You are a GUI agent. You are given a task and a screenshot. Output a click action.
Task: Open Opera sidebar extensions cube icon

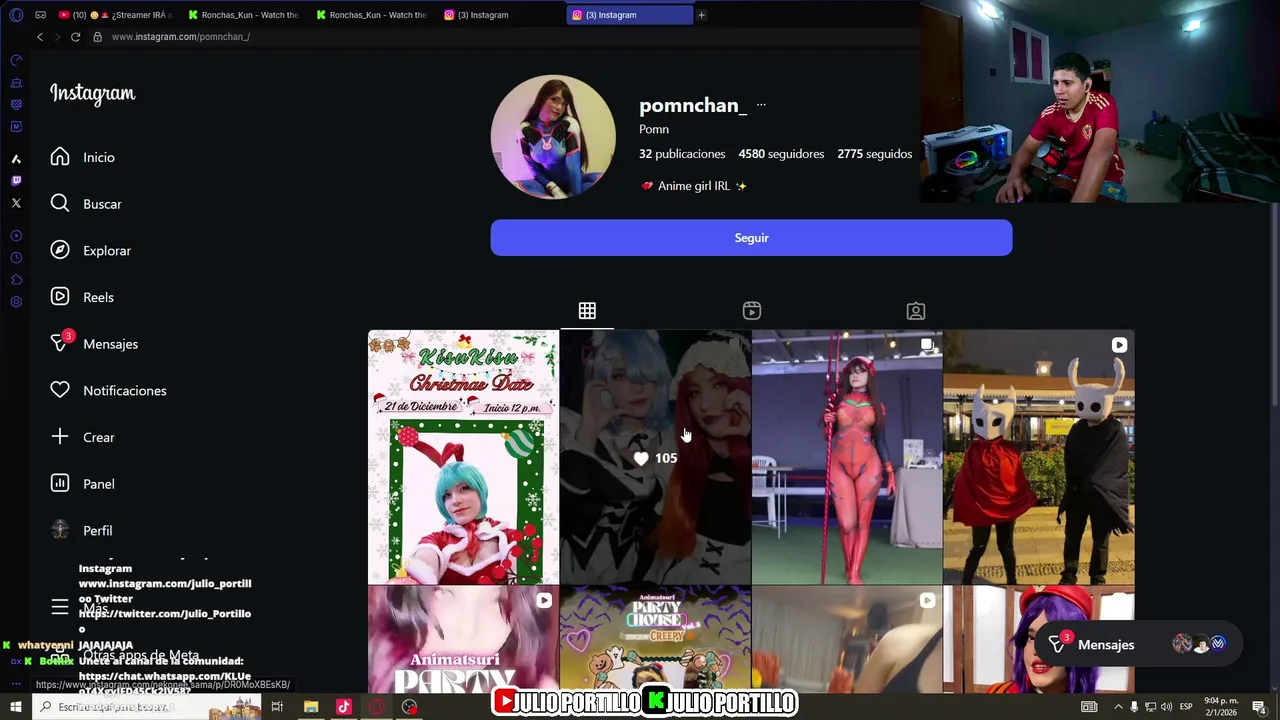click(16, 280)
